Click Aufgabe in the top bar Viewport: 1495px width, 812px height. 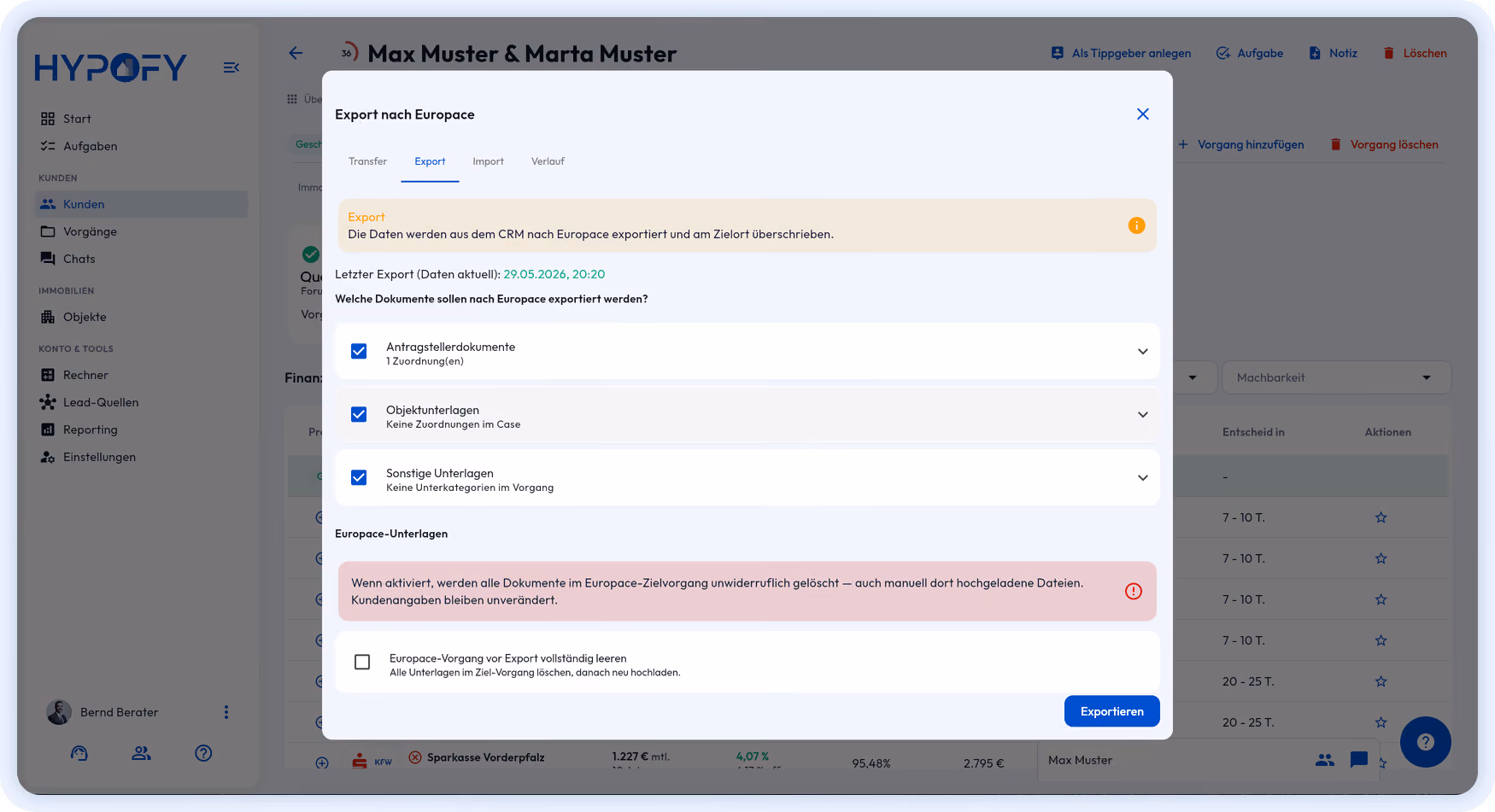point(1250,53)
